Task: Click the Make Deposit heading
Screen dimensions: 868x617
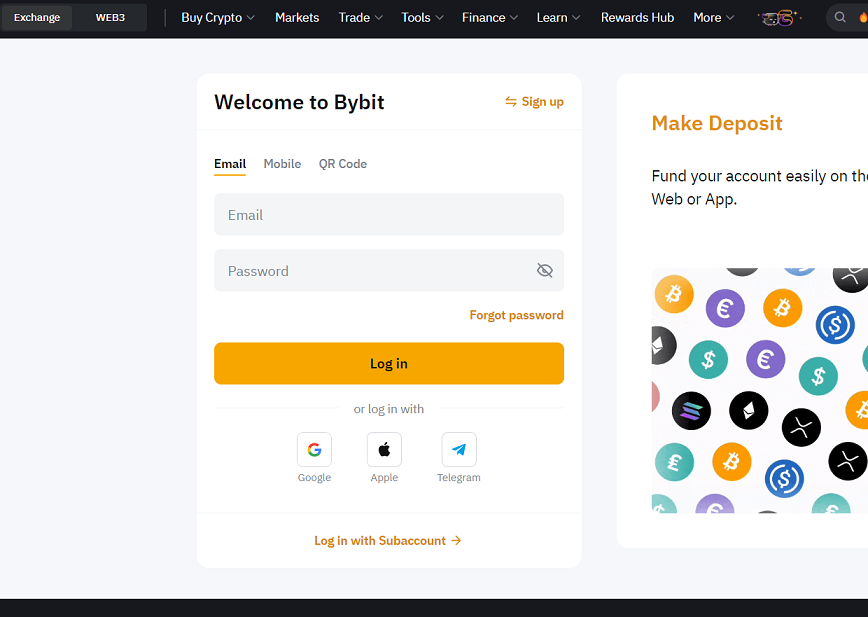Action: coord(717,123)
